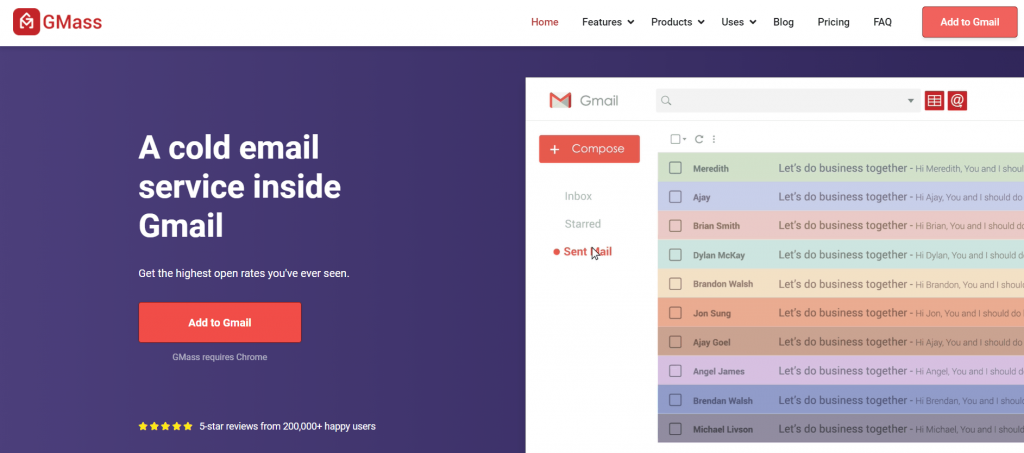The width and height of the screenshot is (1024, 453).
Task: Click the Gmail envelope logo
Action: click(561, 100)
